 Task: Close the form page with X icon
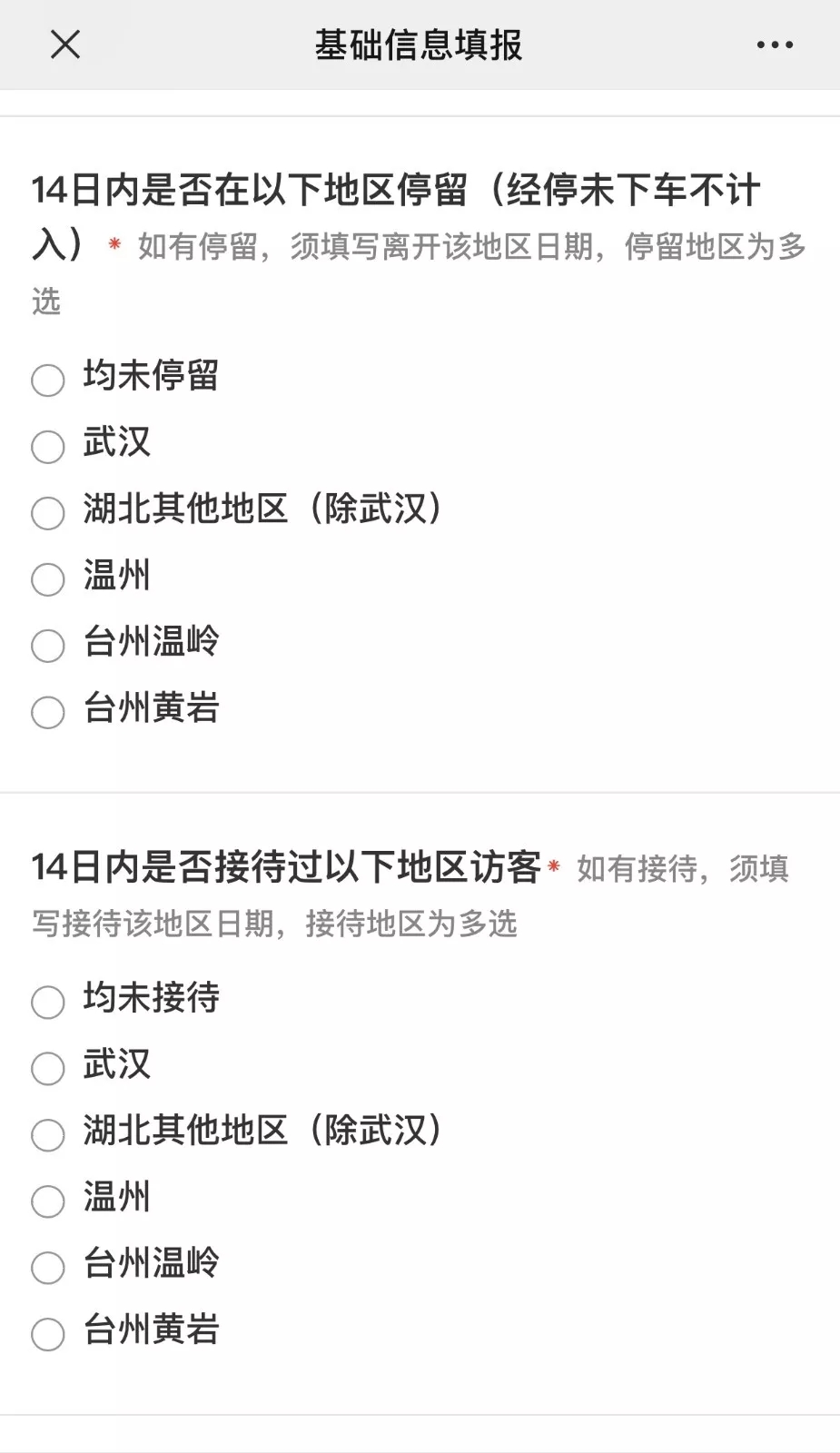[65, 44]
